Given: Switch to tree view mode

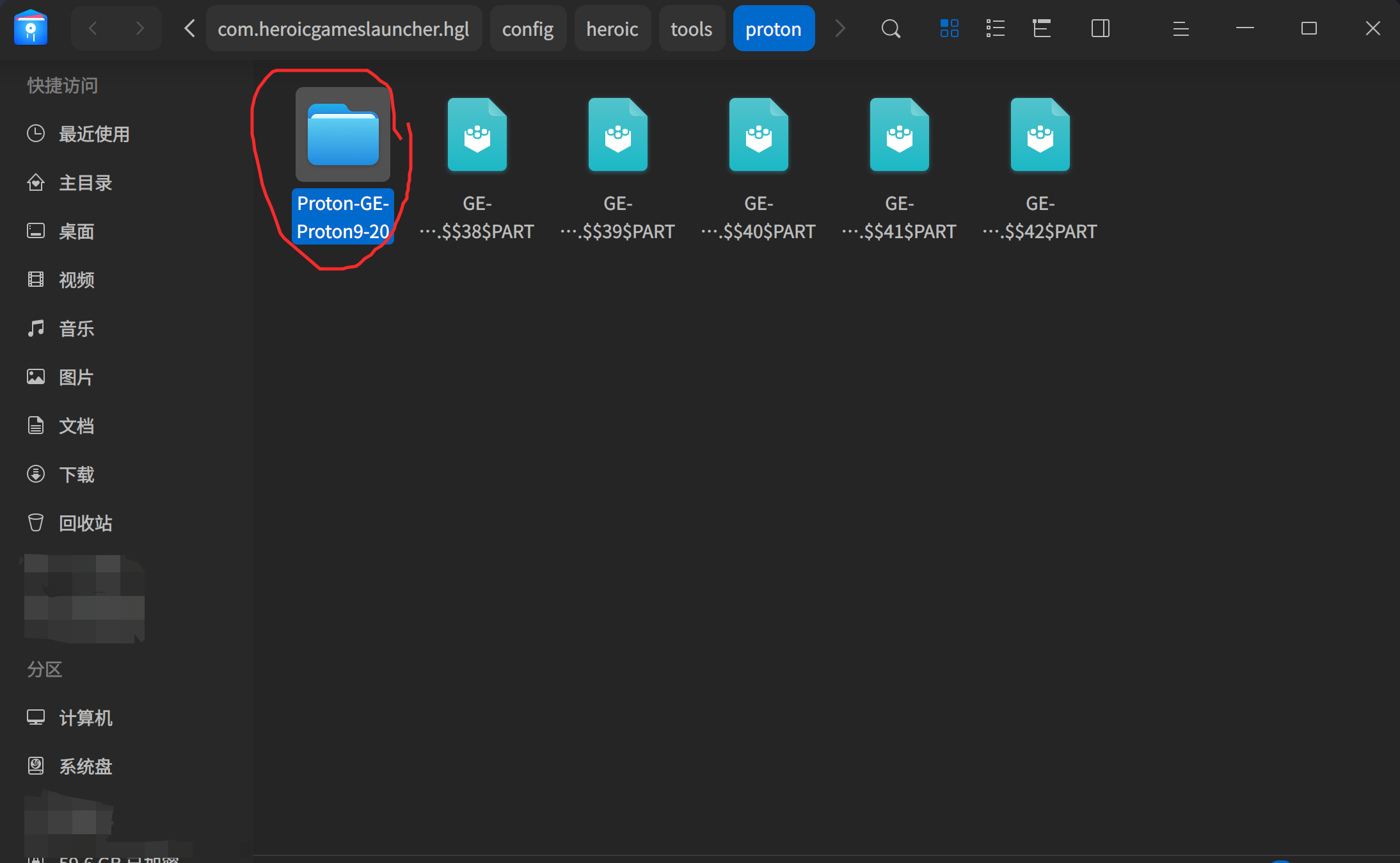Looking at the screenshot, I should (x=1042, y=29).
